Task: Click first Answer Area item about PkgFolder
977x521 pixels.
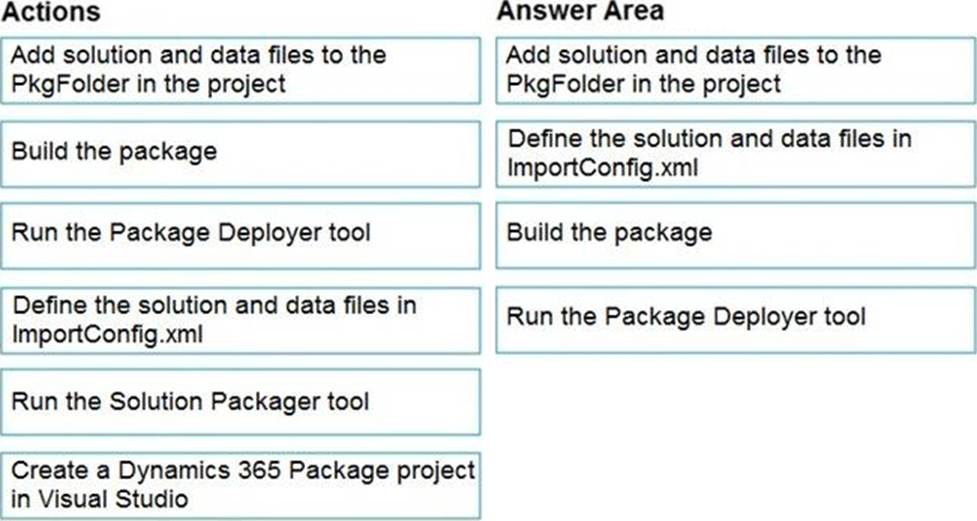Action: coord(735,70)
